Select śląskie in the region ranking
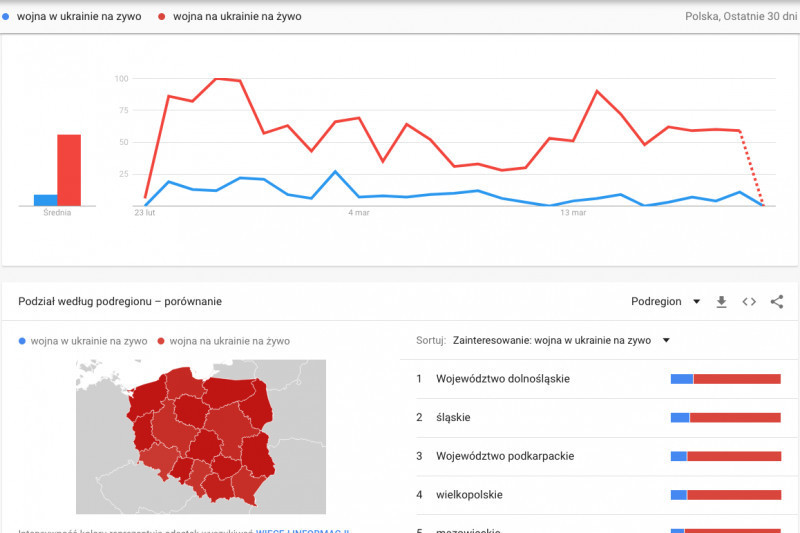Image resolution: width=800 pixels, height=533 pixels. [453, 417]
